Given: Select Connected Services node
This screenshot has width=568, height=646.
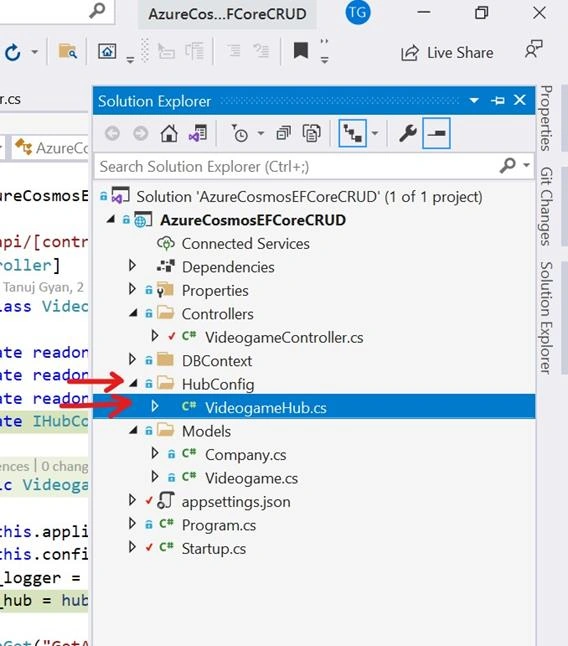Looking at the screenshot, I should 245,244.
